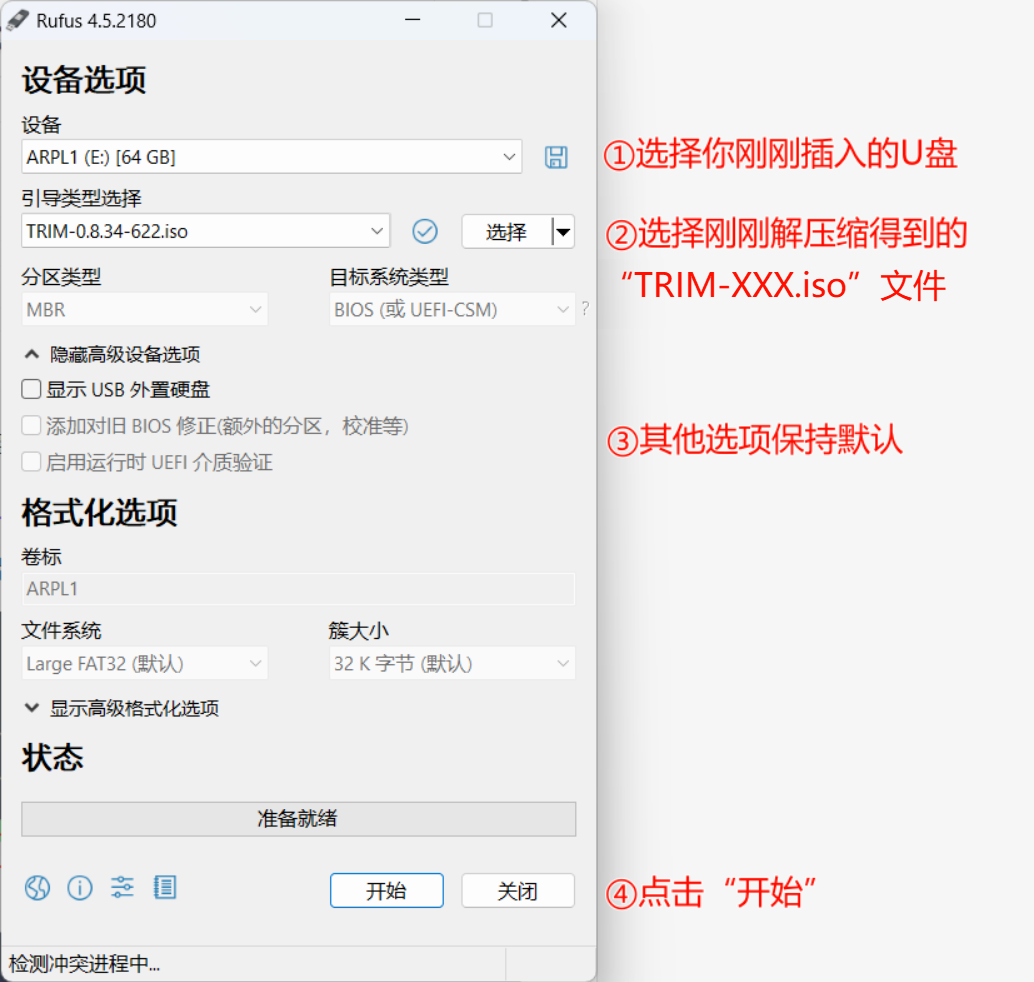Toggle 显示 USB 外置硬盘 checkbox
This screenshot has width=1034, height=982.
tap(31, 389)
